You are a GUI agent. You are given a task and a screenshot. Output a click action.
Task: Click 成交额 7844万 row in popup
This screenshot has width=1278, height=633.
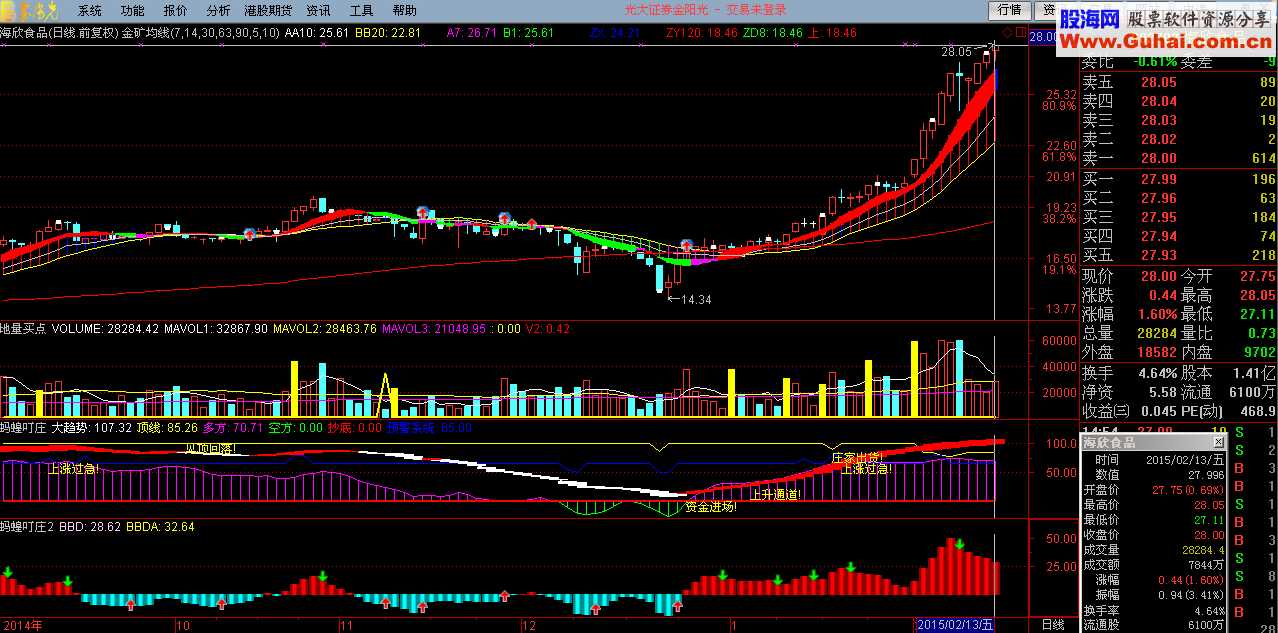pyautogui.click(x=1155, y=565)
